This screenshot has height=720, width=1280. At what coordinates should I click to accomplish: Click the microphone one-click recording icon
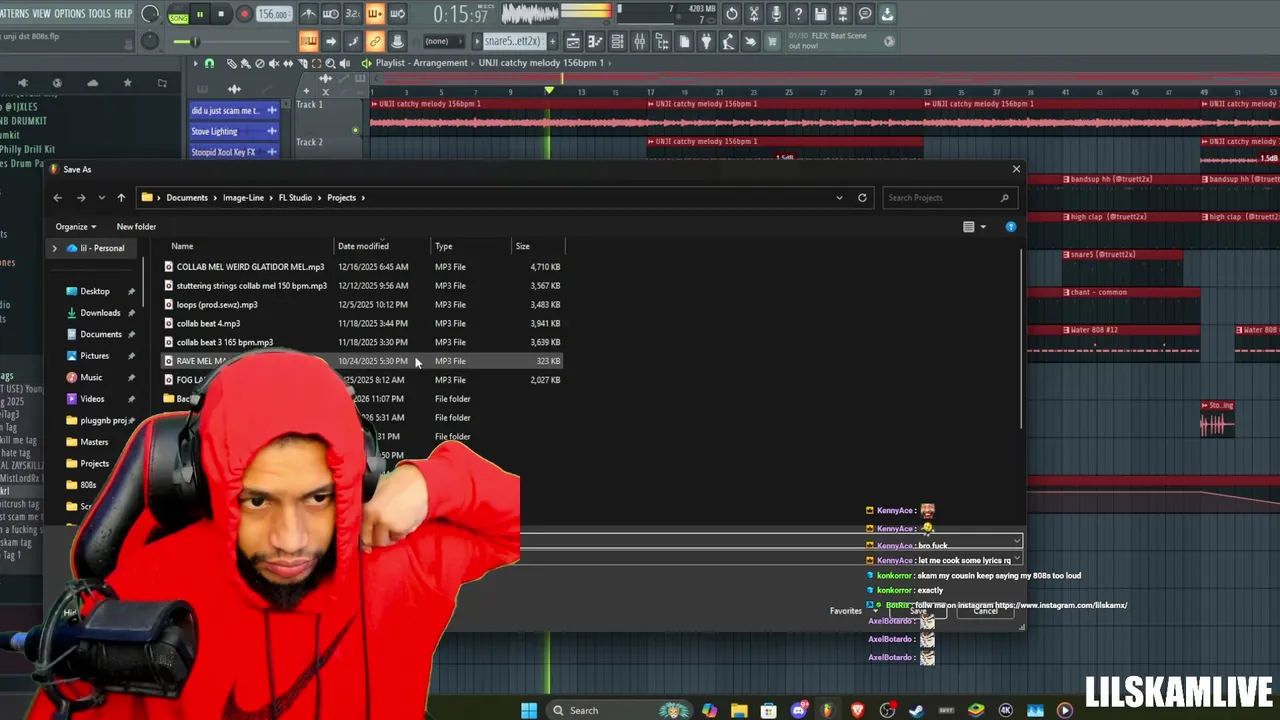click(776, 14)
